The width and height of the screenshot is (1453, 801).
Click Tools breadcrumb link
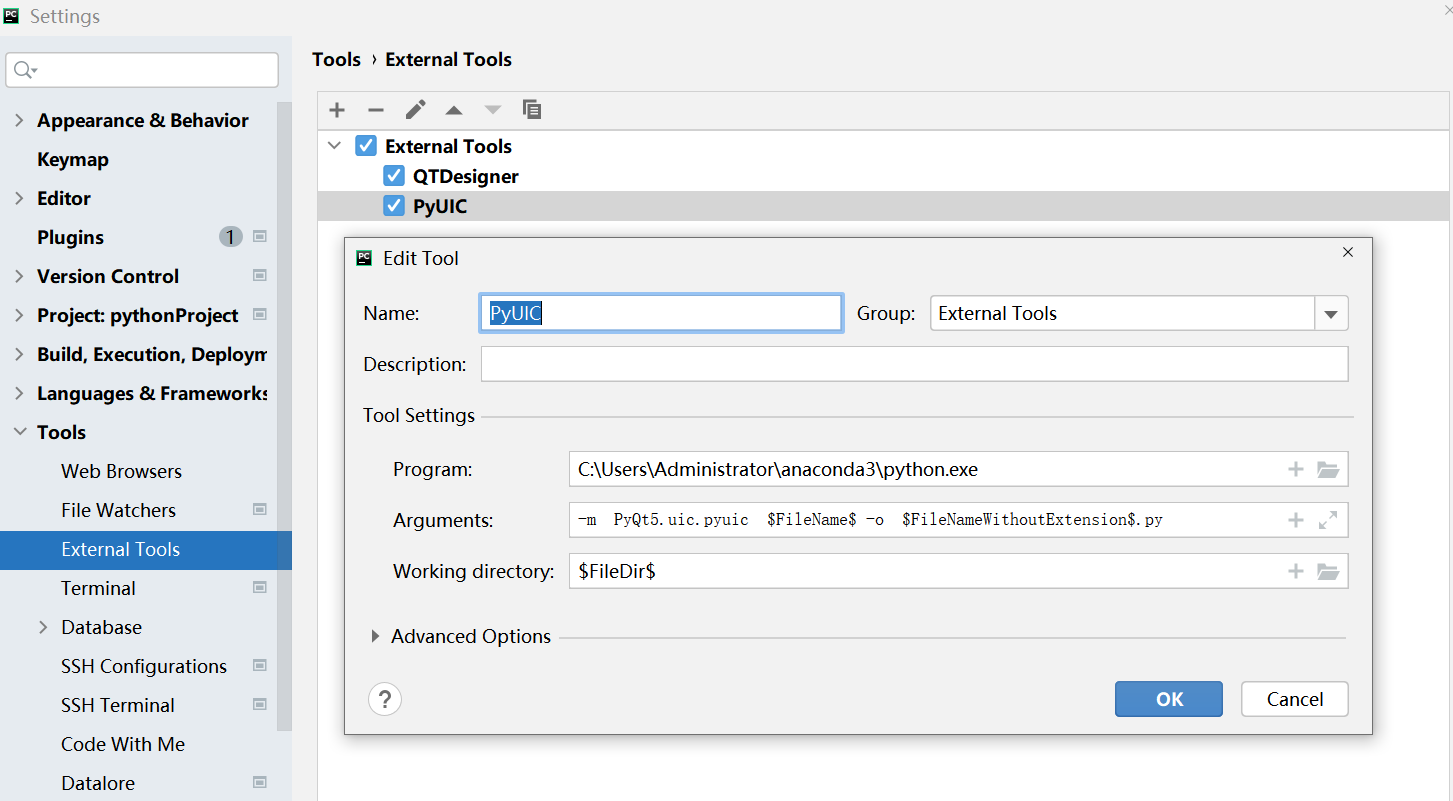[x=336, y=59]
